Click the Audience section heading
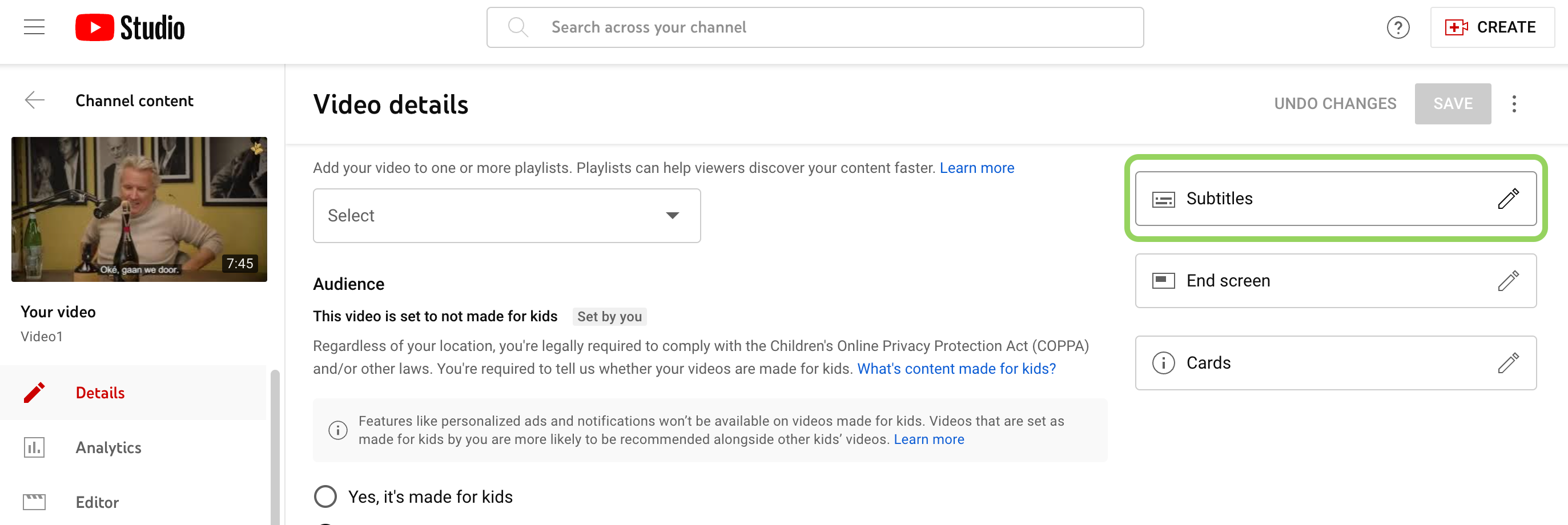This screenshot has width=1568, height=525. tap(348, 285)
